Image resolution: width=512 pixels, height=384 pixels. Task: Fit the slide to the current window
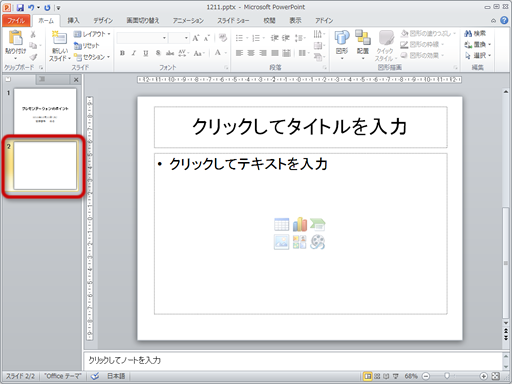496,376
